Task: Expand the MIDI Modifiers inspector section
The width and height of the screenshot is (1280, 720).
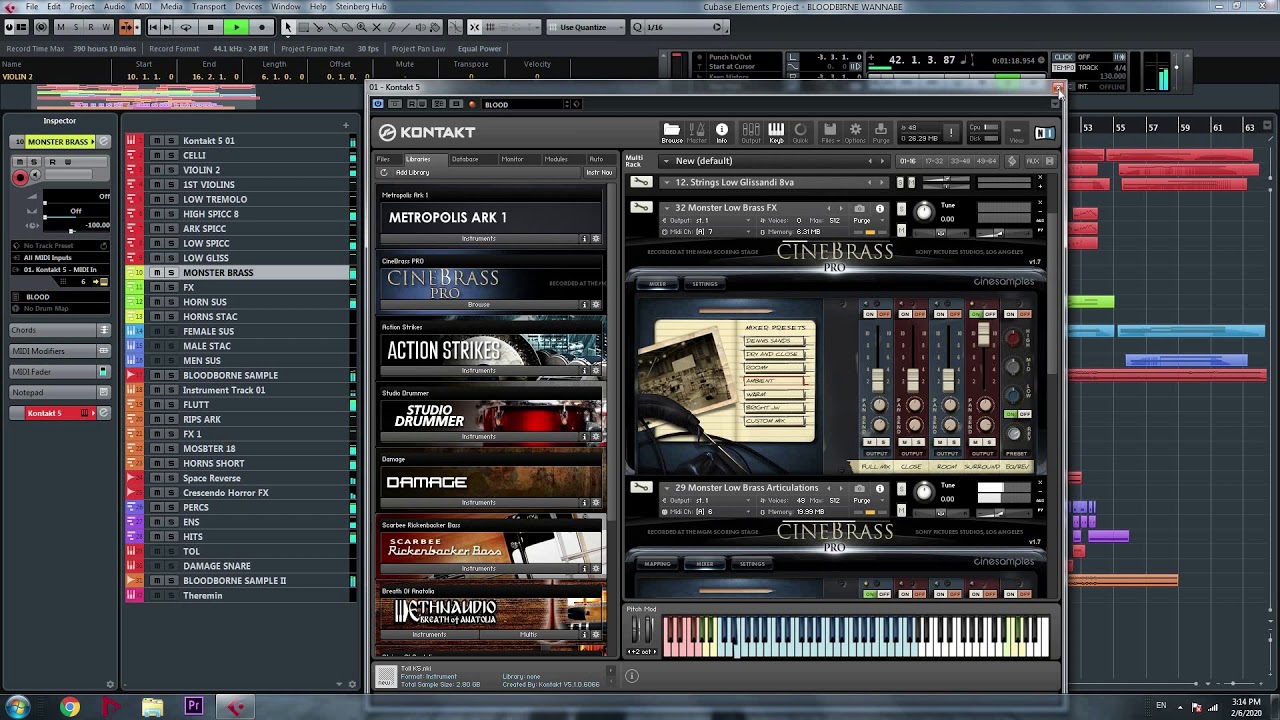Action: click(60, 351)
